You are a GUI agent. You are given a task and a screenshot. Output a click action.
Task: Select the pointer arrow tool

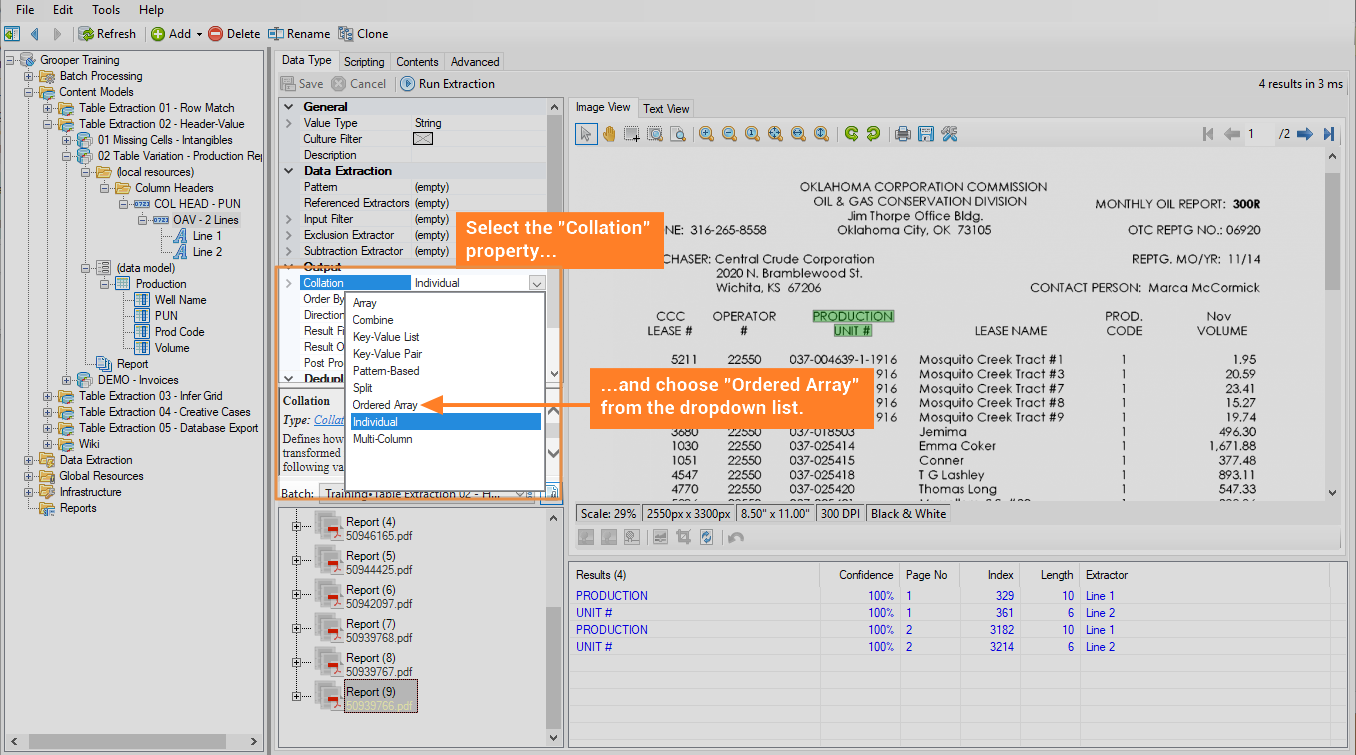(x=586, y=134)
